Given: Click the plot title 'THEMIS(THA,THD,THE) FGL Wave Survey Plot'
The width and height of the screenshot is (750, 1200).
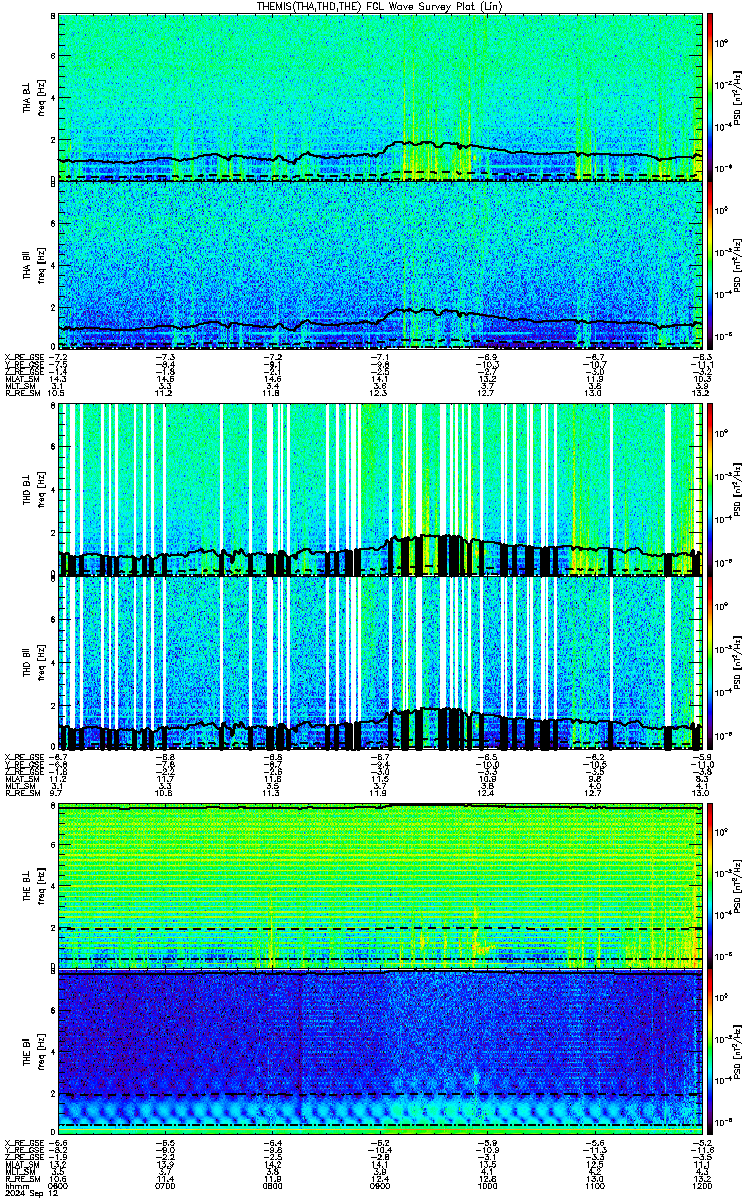Looking at the screenshot, I should click(381, 6).
